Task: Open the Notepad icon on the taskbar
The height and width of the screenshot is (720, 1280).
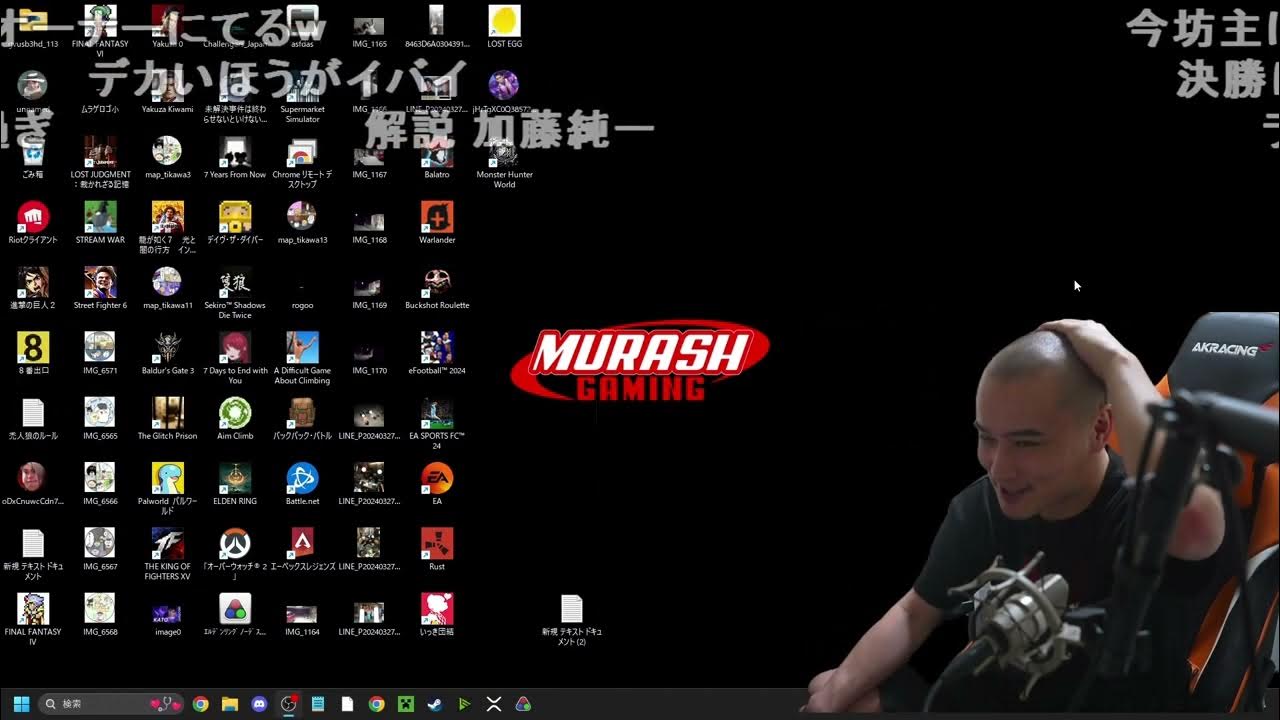Action: pyautogui.click(x=318, y=704)
